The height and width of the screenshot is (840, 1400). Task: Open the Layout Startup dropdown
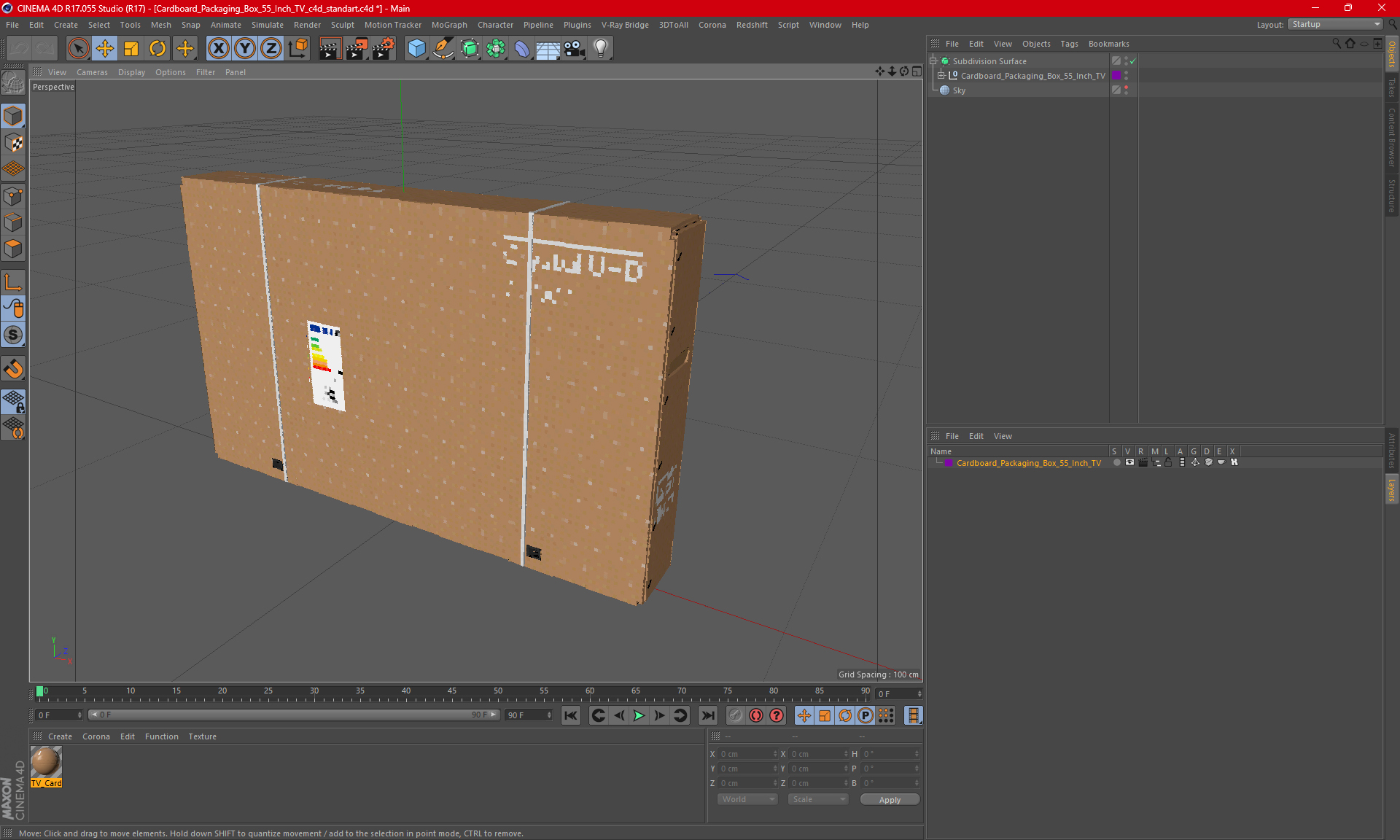[1336, 24]
